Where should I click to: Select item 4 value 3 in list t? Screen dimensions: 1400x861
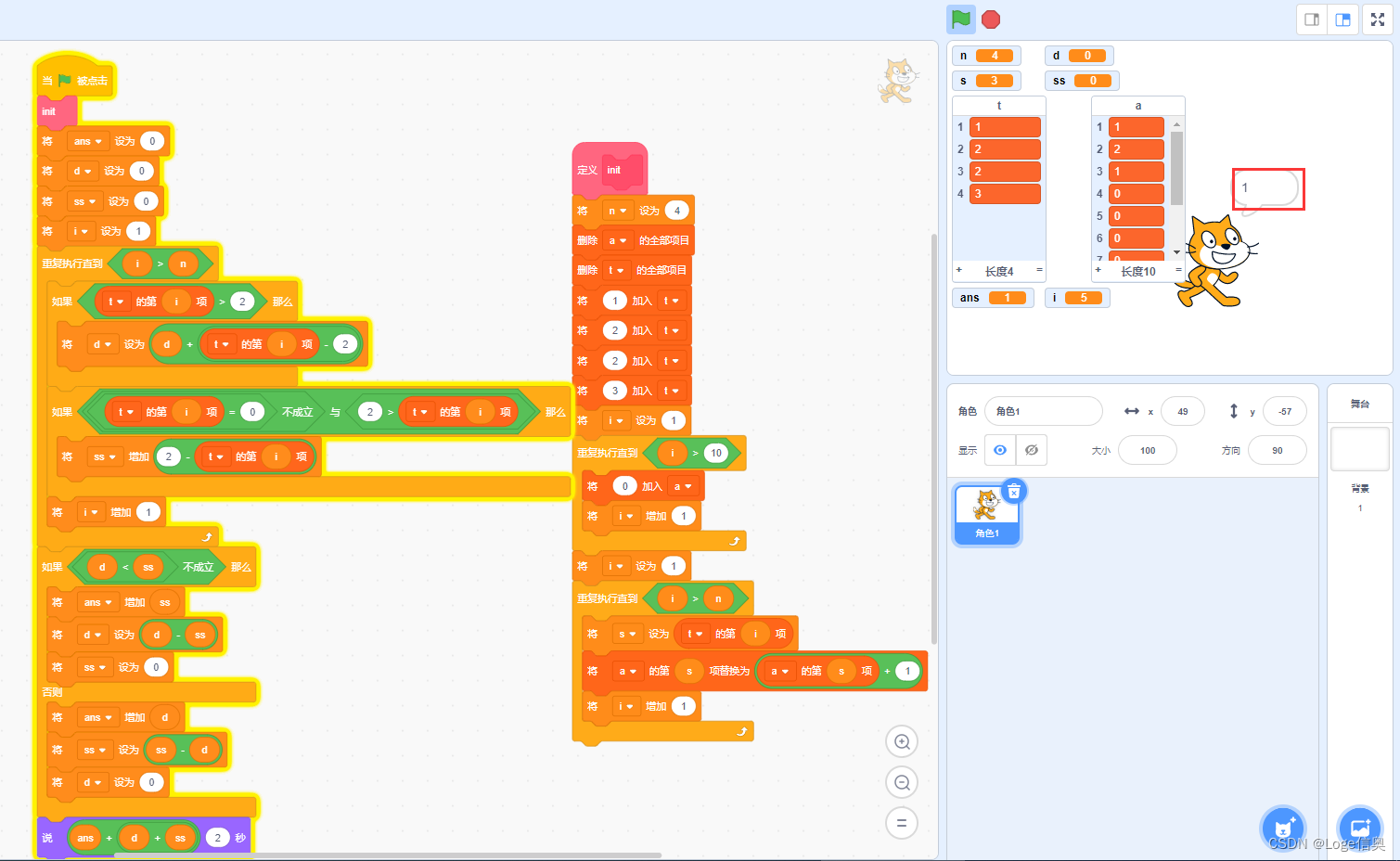click(x=1005, y=194)
